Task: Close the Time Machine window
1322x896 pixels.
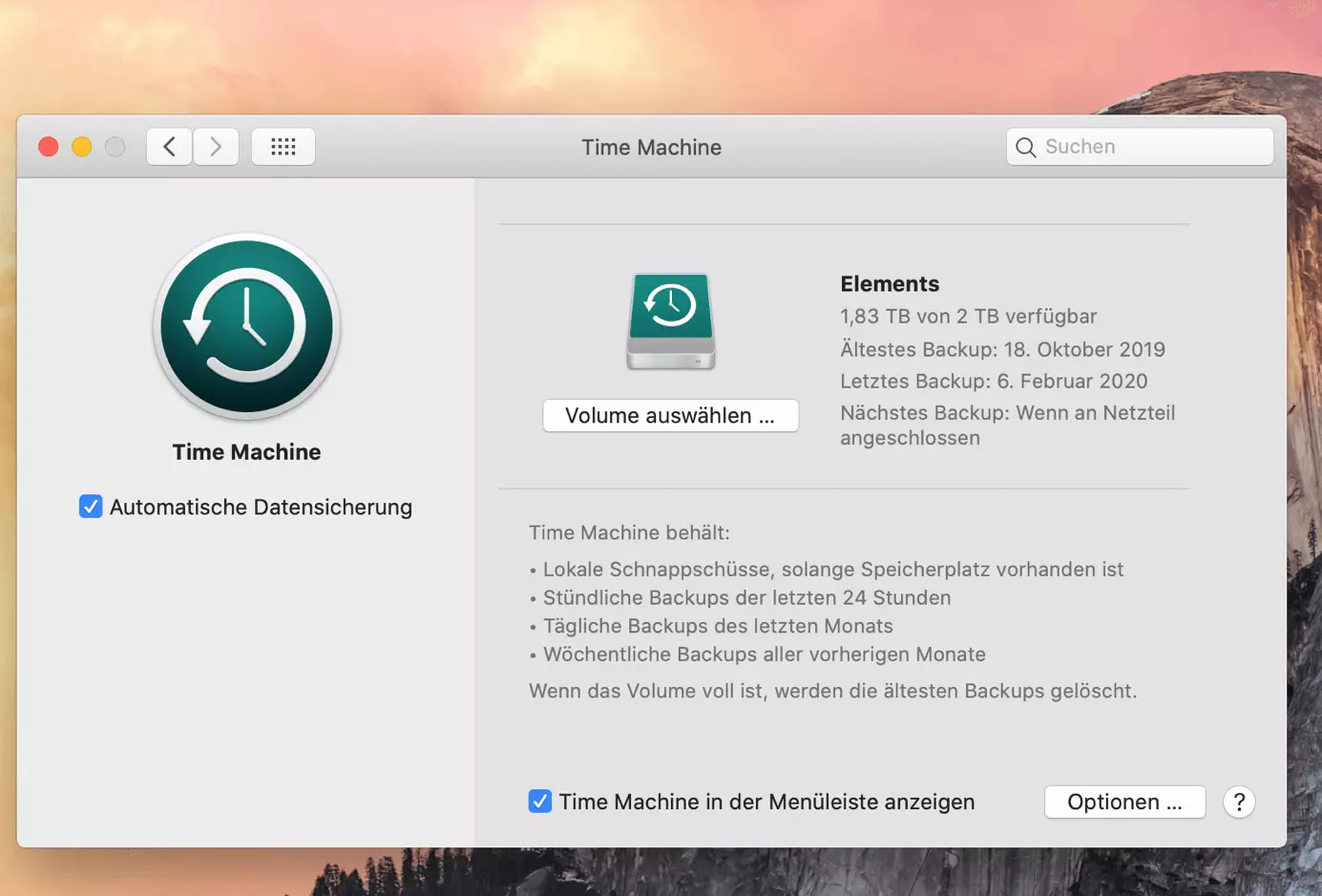Action: (x=49, y=147)
